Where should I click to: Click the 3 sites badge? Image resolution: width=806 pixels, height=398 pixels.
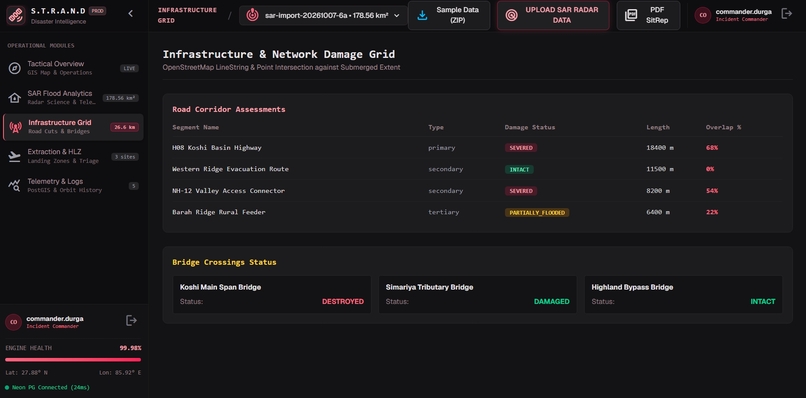coord(125,156)
